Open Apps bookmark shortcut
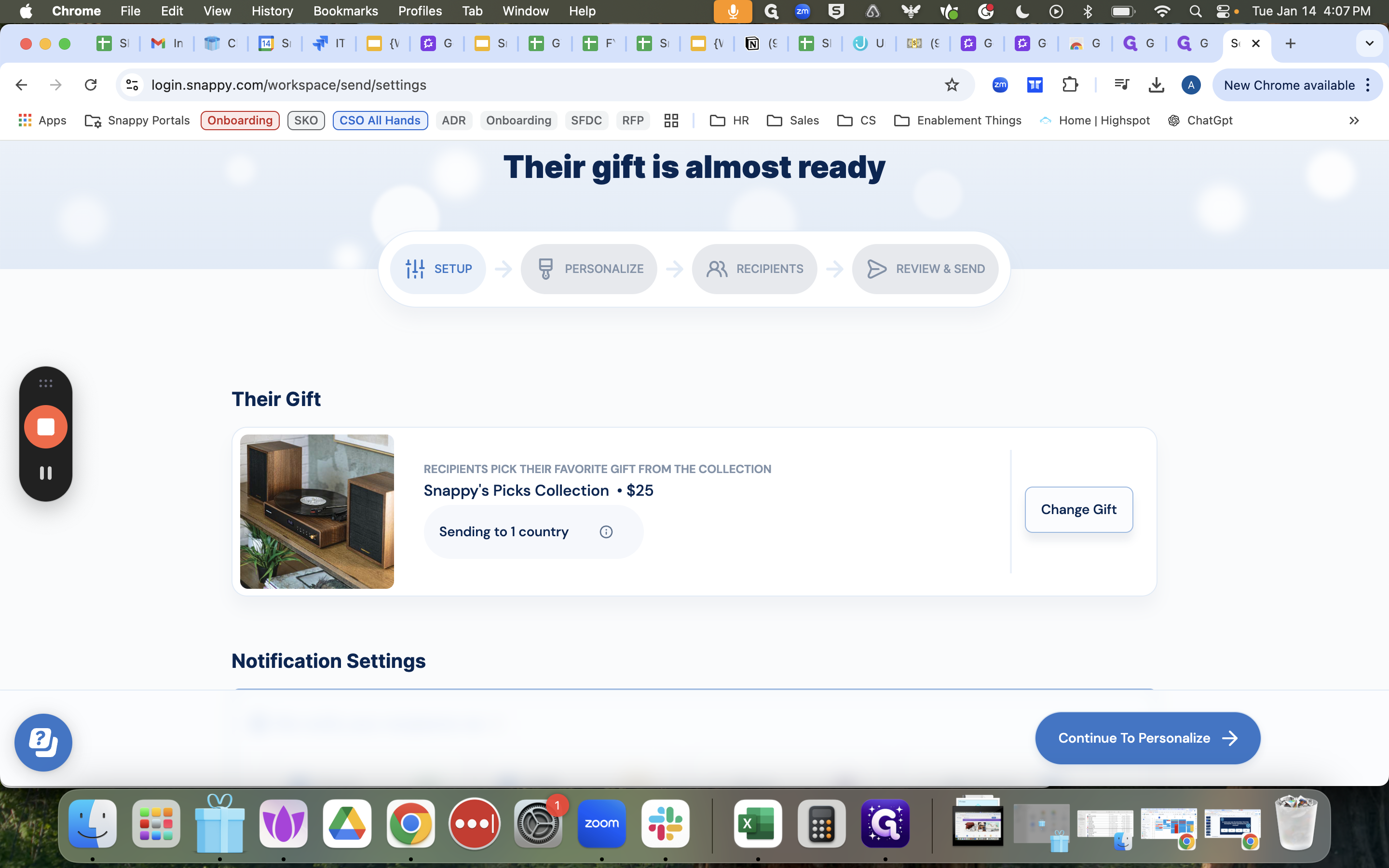This screenshot has height=868, width=1389. (x=42, y=121)
